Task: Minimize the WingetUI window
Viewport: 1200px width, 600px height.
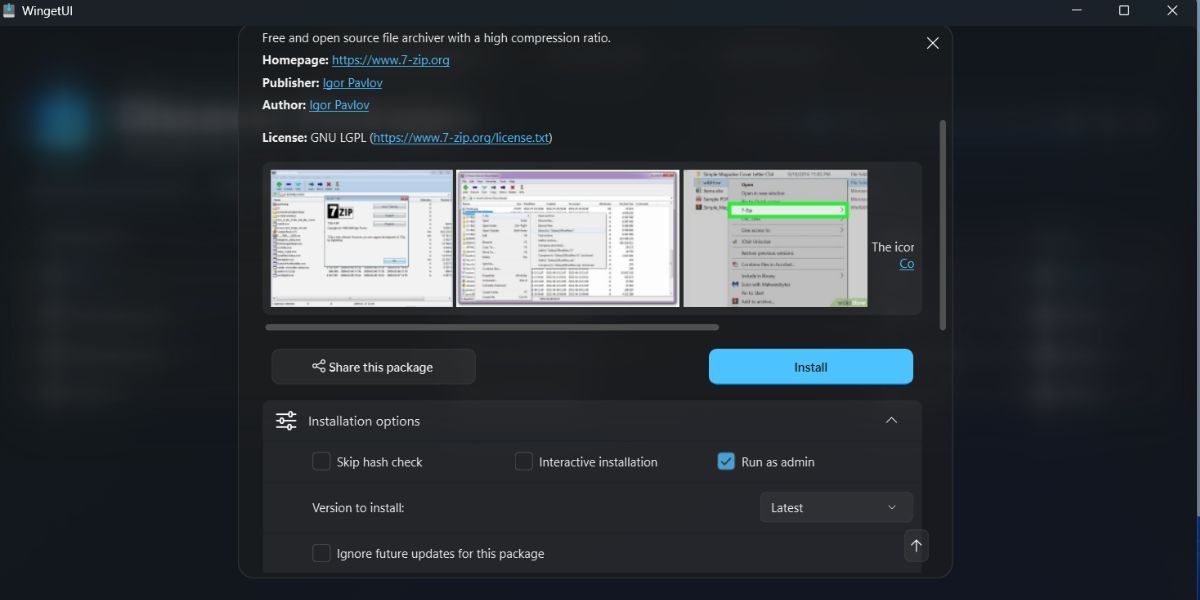Action: pos(1075,10)
